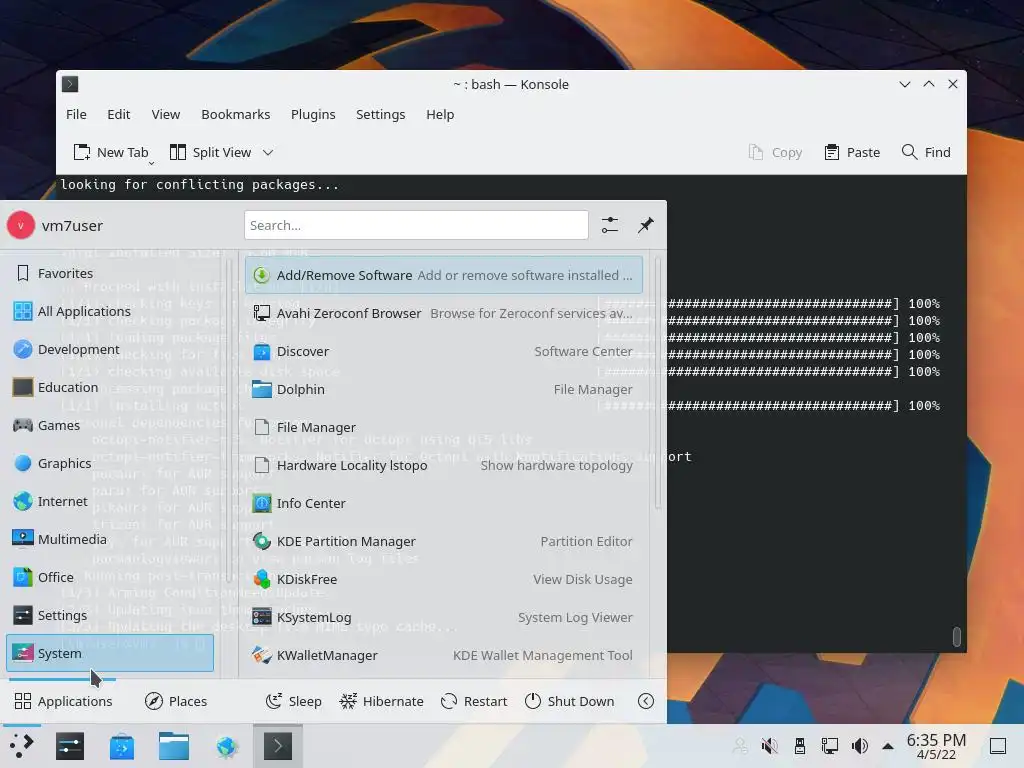1024x768 pixels.
Task: Launch web browser from taskbar
Action: point(227,746)
